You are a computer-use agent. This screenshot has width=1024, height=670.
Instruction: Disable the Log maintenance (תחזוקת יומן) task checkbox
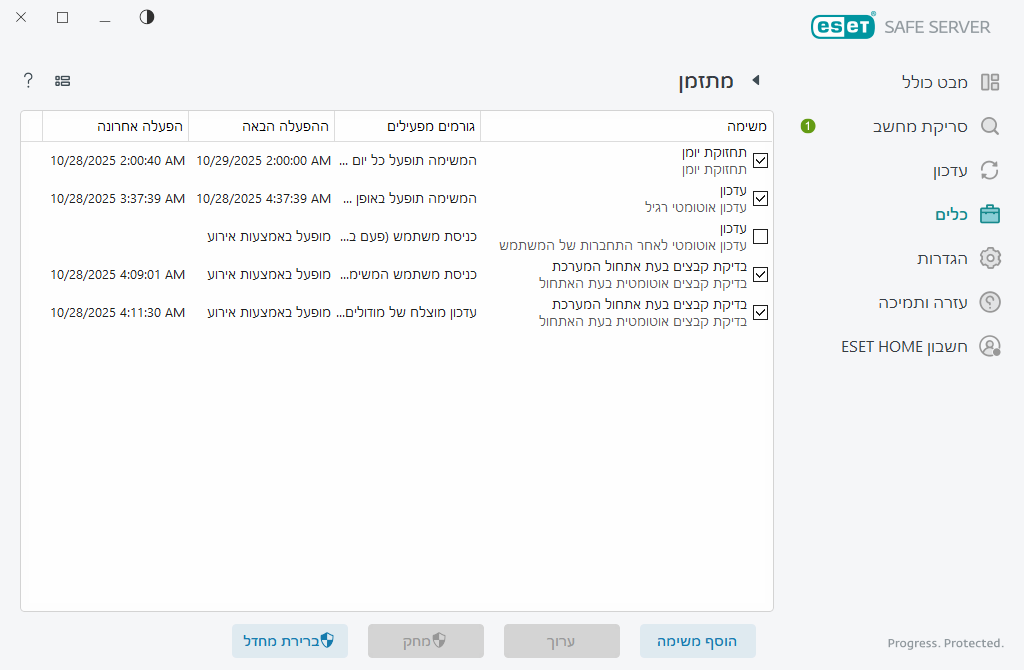click(760, 160)
